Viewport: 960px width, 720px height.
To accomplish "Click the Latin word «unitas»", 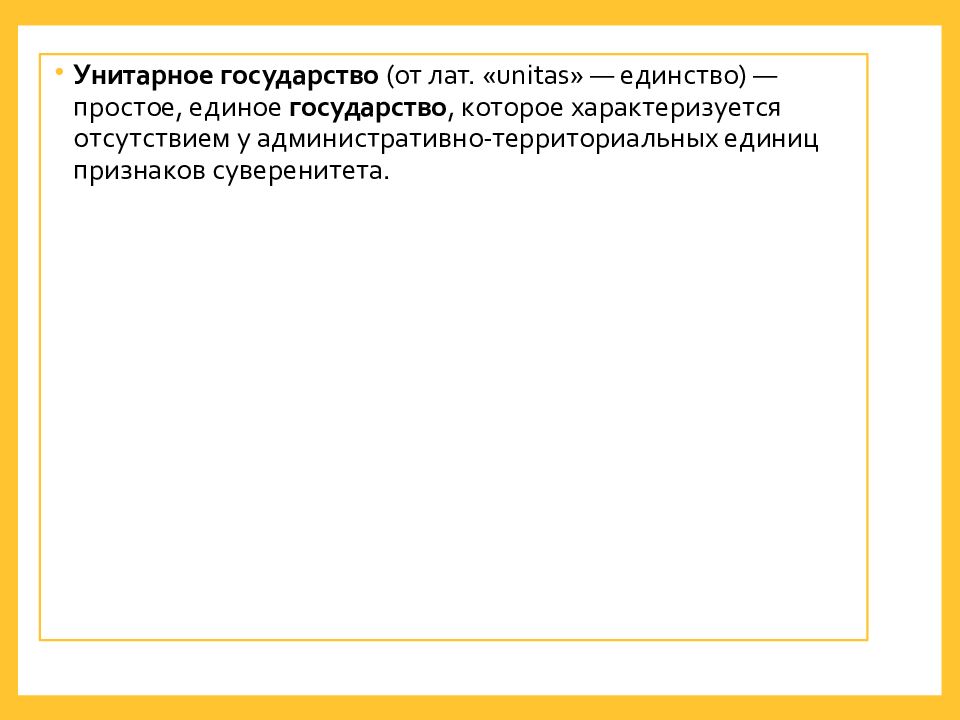I will [x=533, y=76].
